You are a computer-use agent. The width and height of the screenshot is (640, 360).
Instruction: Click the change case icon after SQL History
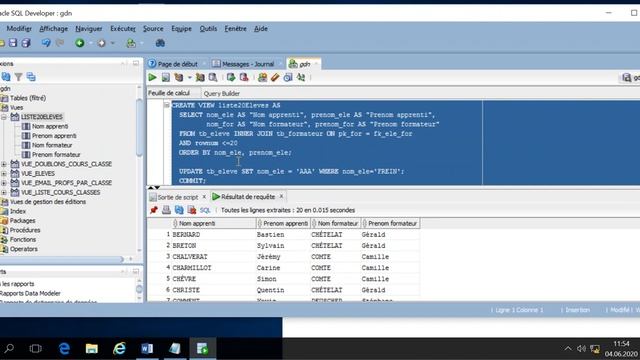[301, 77]
